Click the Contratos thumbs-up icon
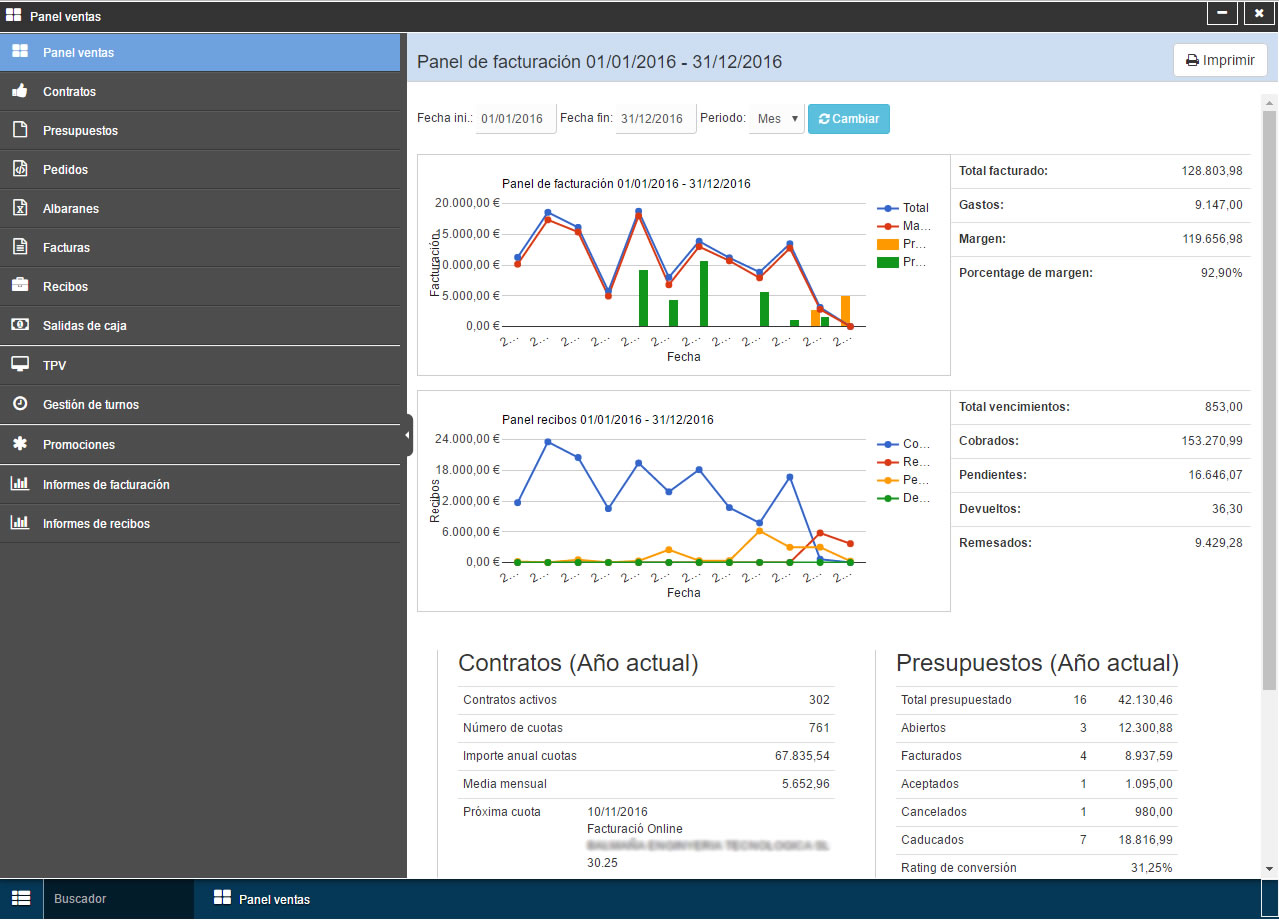Viewport: 1279px width, 920px height. click(20, 91)
